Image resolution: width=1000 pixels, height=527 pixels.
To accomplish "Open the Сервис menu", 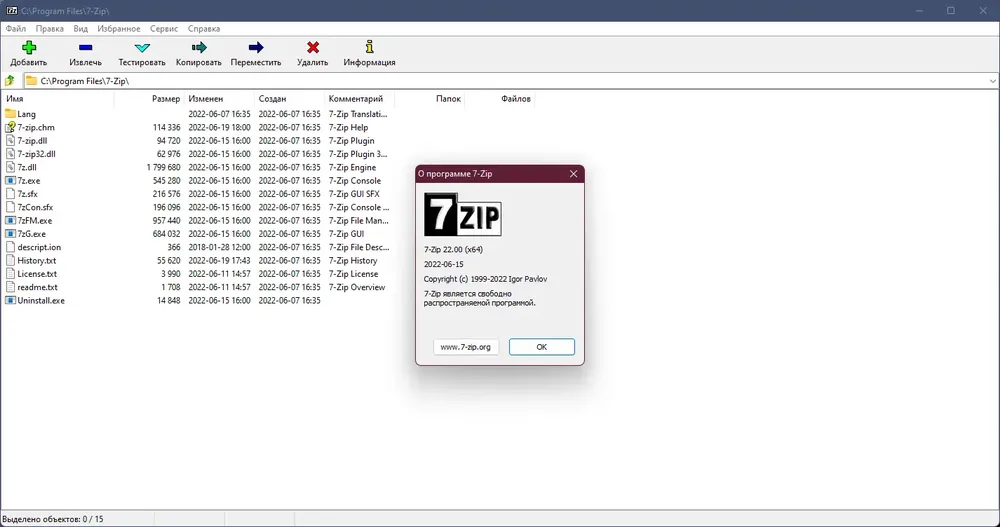I will point(164,29).
